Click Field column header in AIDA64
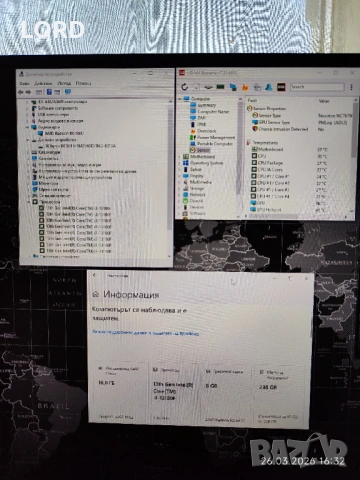This screenshot has width=360, height=480. click(252, 100)
